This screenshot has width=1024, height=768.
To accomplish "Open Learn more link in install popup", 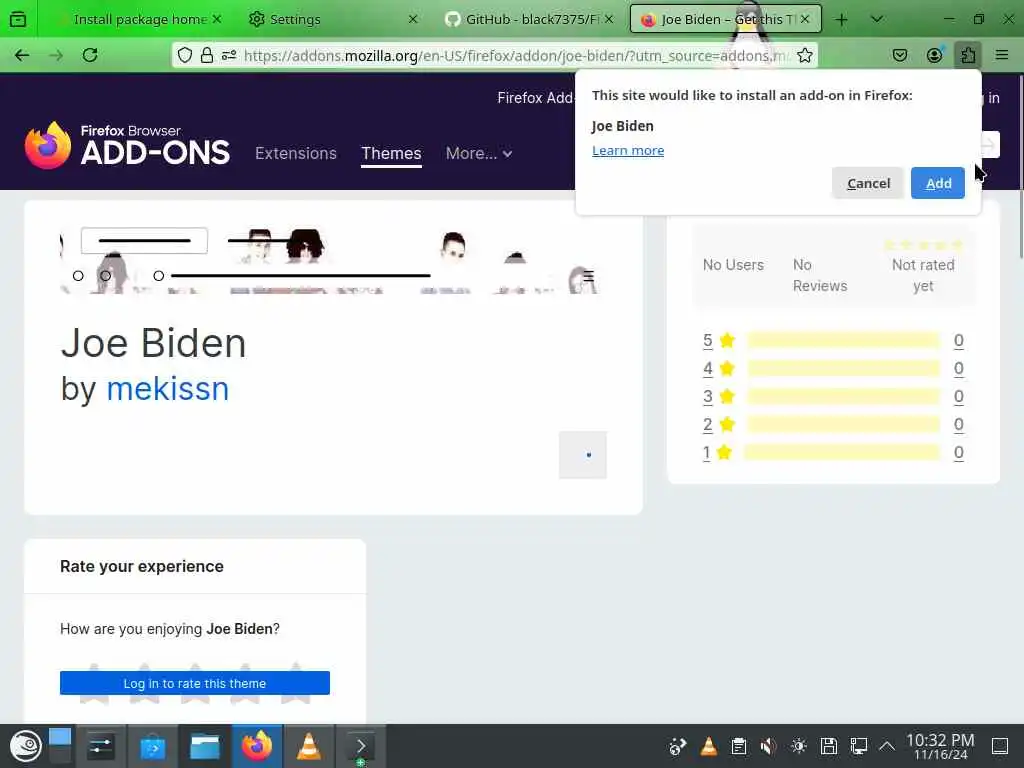I will [x=628, y=151].
